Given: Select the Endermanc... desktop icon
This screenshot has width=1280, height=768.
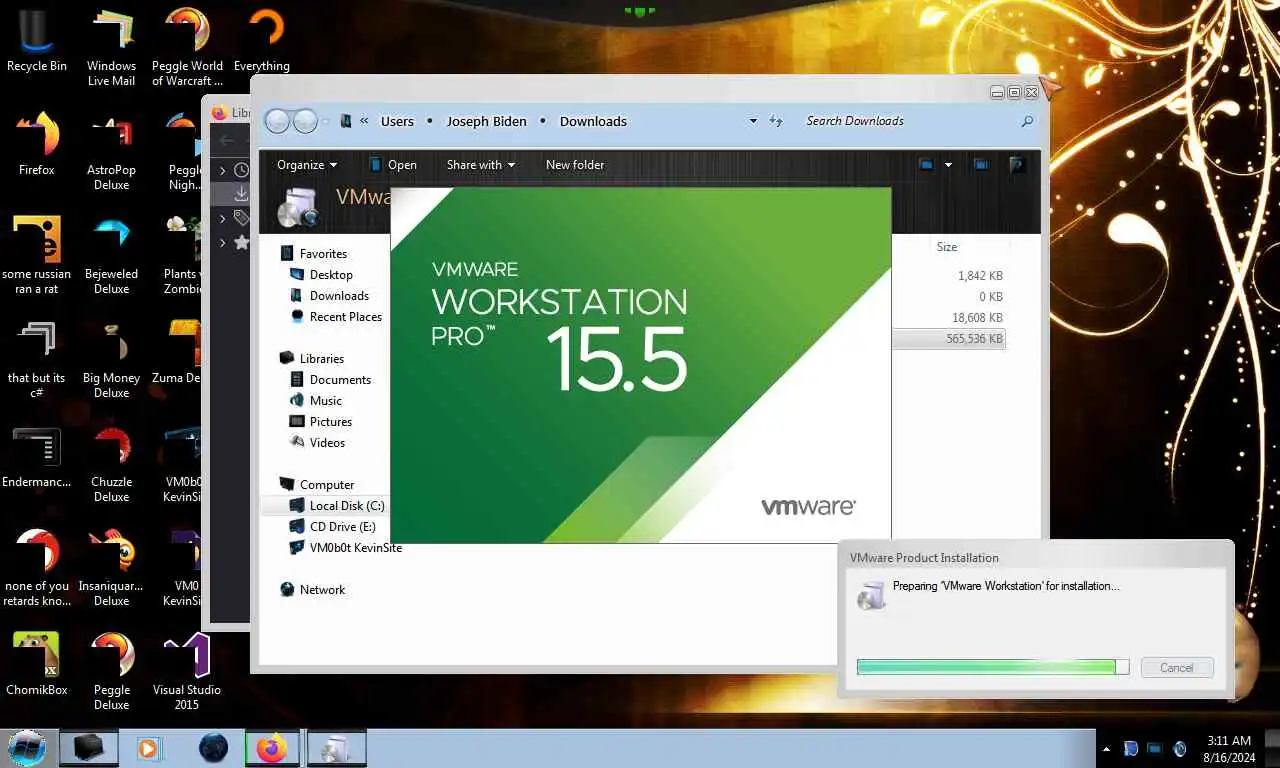Looking at the screenshot, I should point(37,456).
